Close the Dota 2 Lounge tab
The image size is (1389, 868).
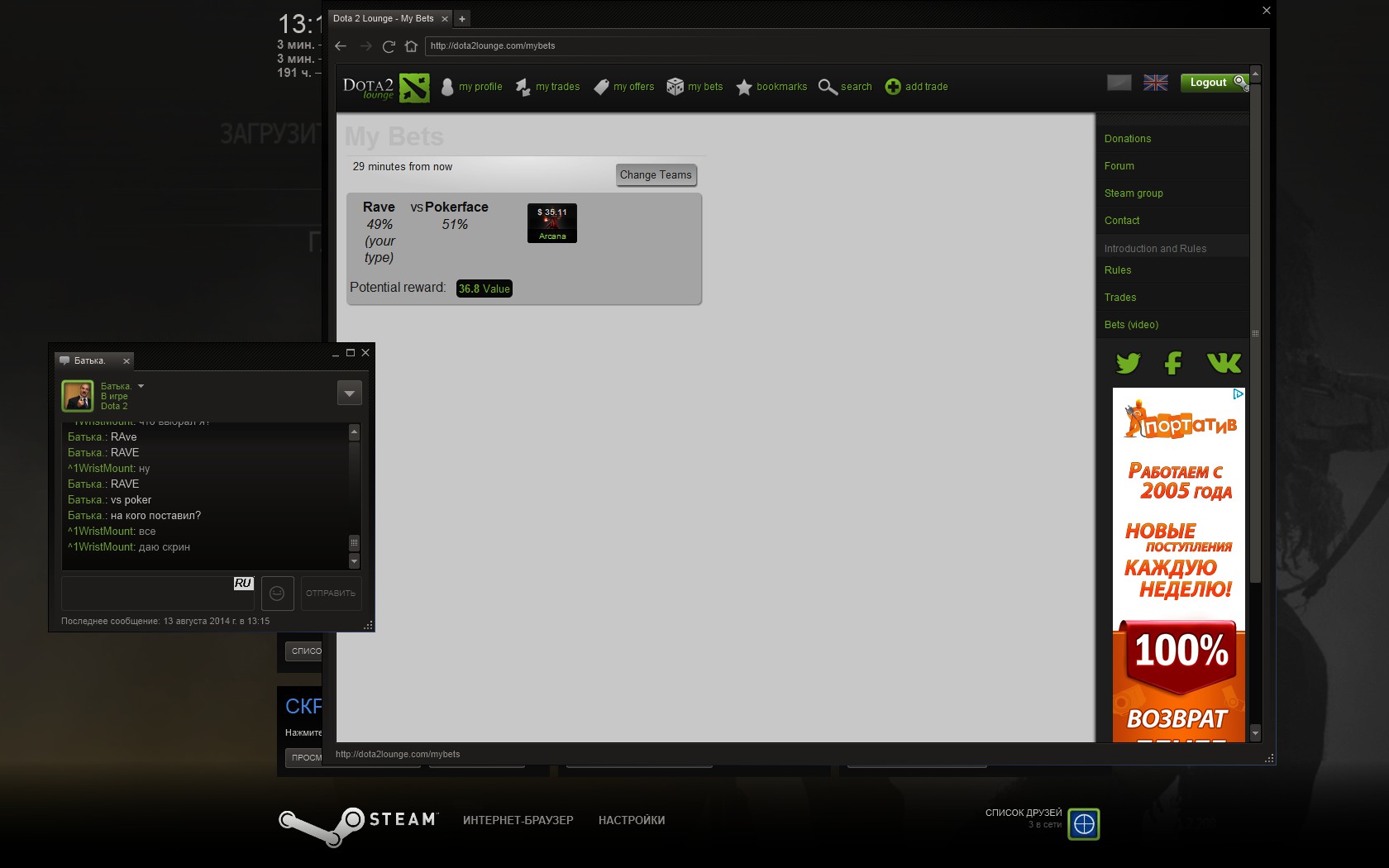(x=445, y=18)
